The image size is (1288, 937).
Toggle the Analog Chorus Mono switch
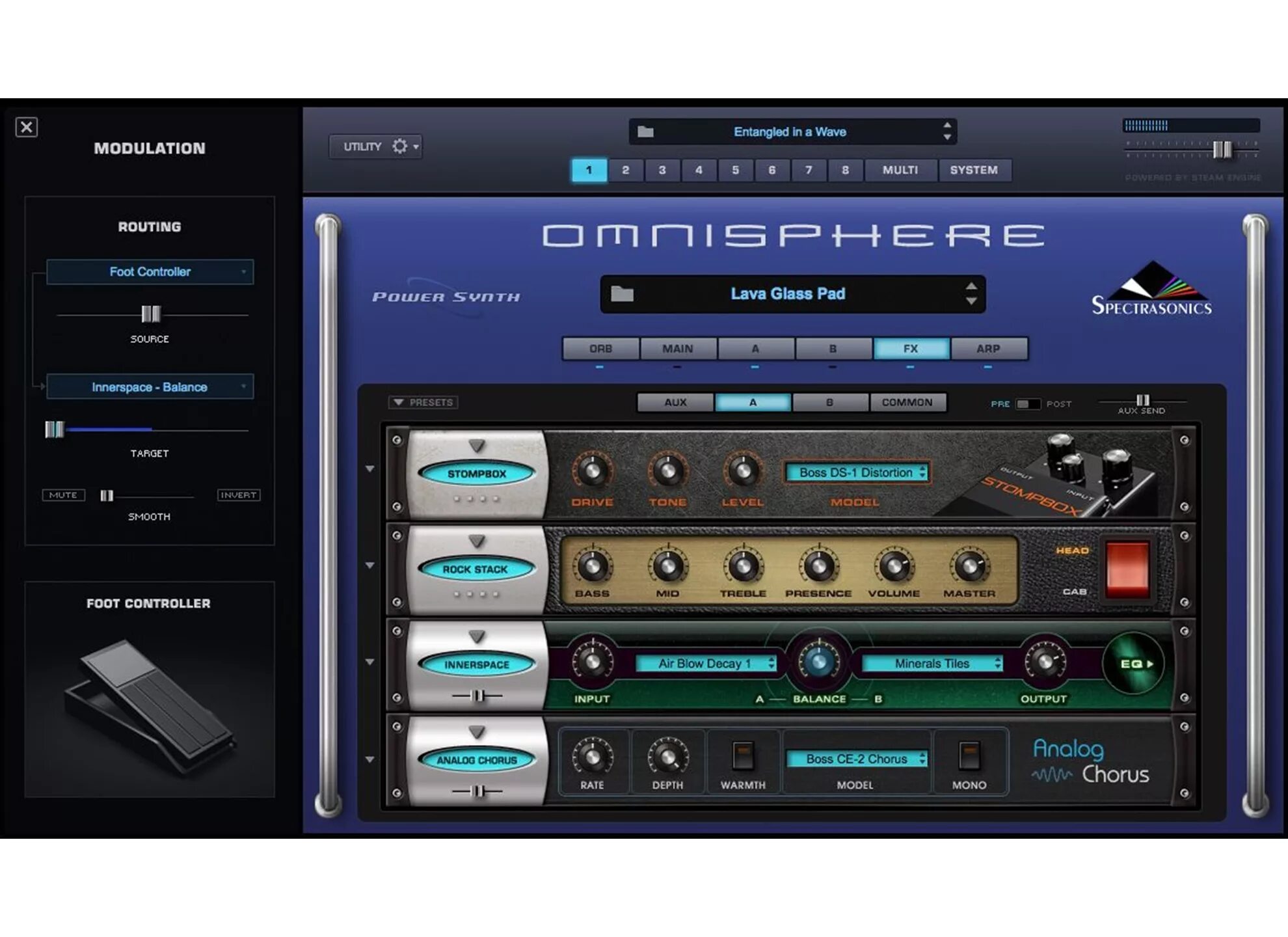click(969, 755)
